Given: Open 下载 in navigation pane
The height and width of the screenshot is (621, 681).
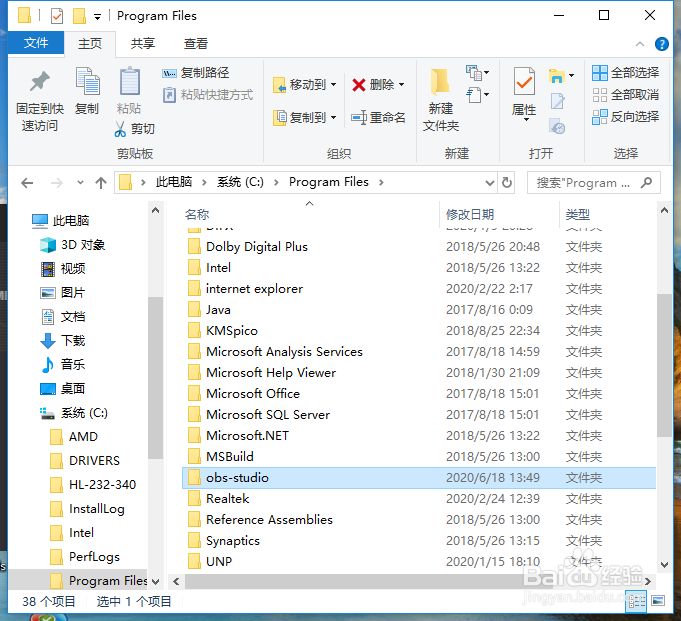Looking at the screenshot, I should [x=63, y=340].
